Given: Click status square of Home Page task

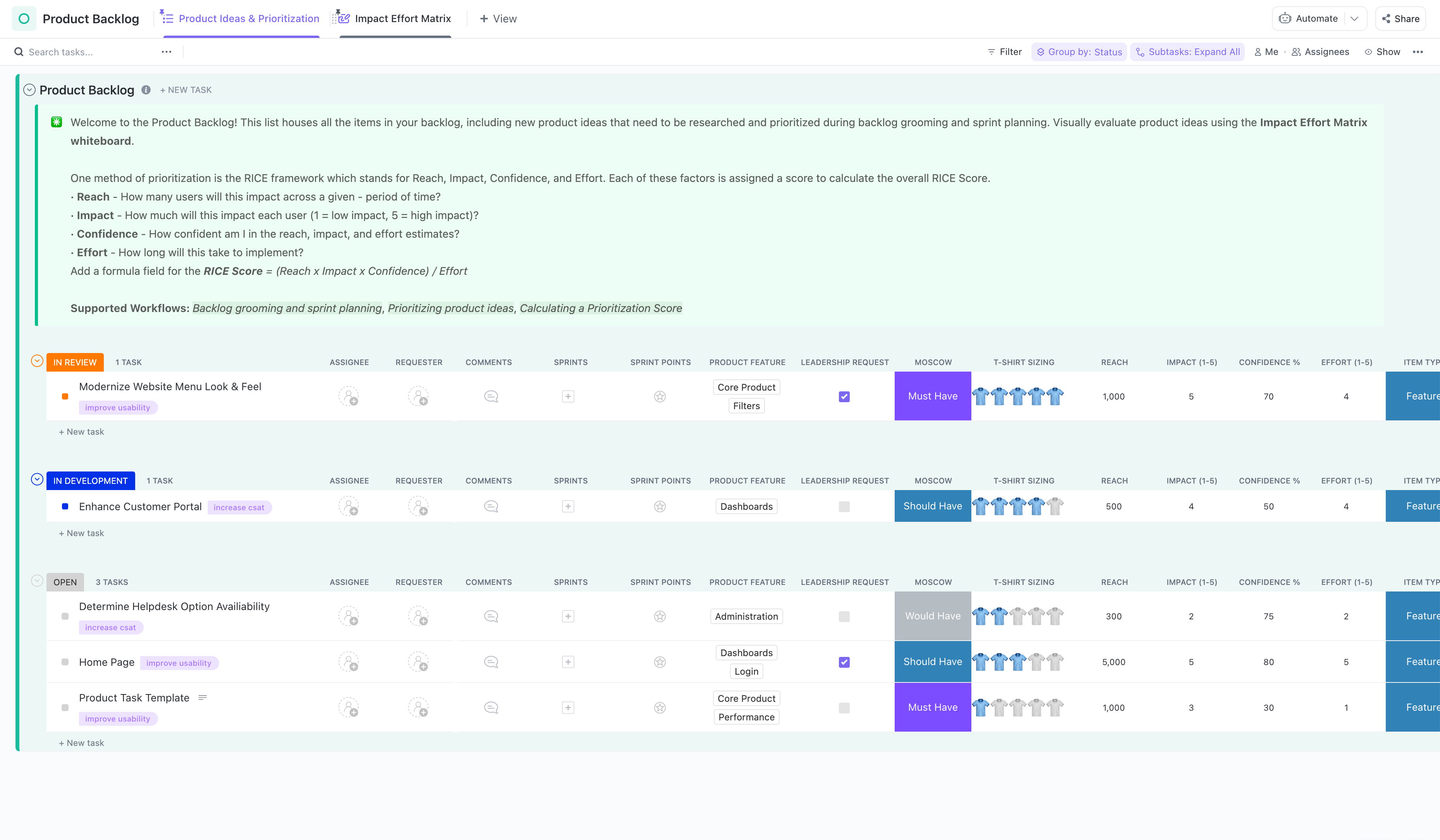Looking at the screenshot, I should 65,662.
